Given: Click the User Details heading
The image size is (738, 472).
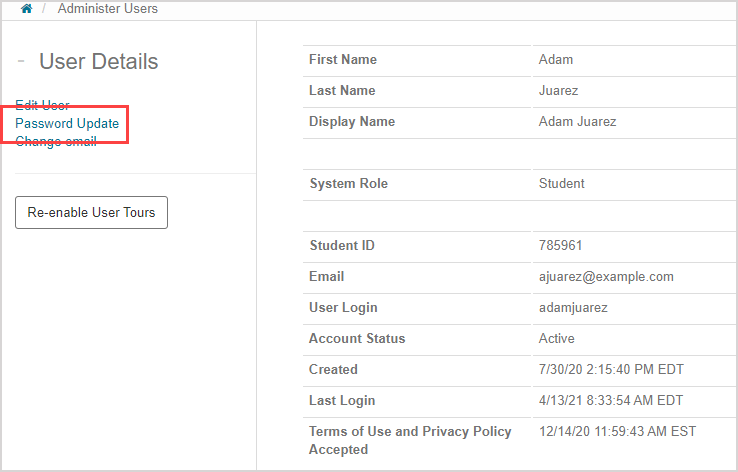Looking at the screenshot, I should coord(98,62).
